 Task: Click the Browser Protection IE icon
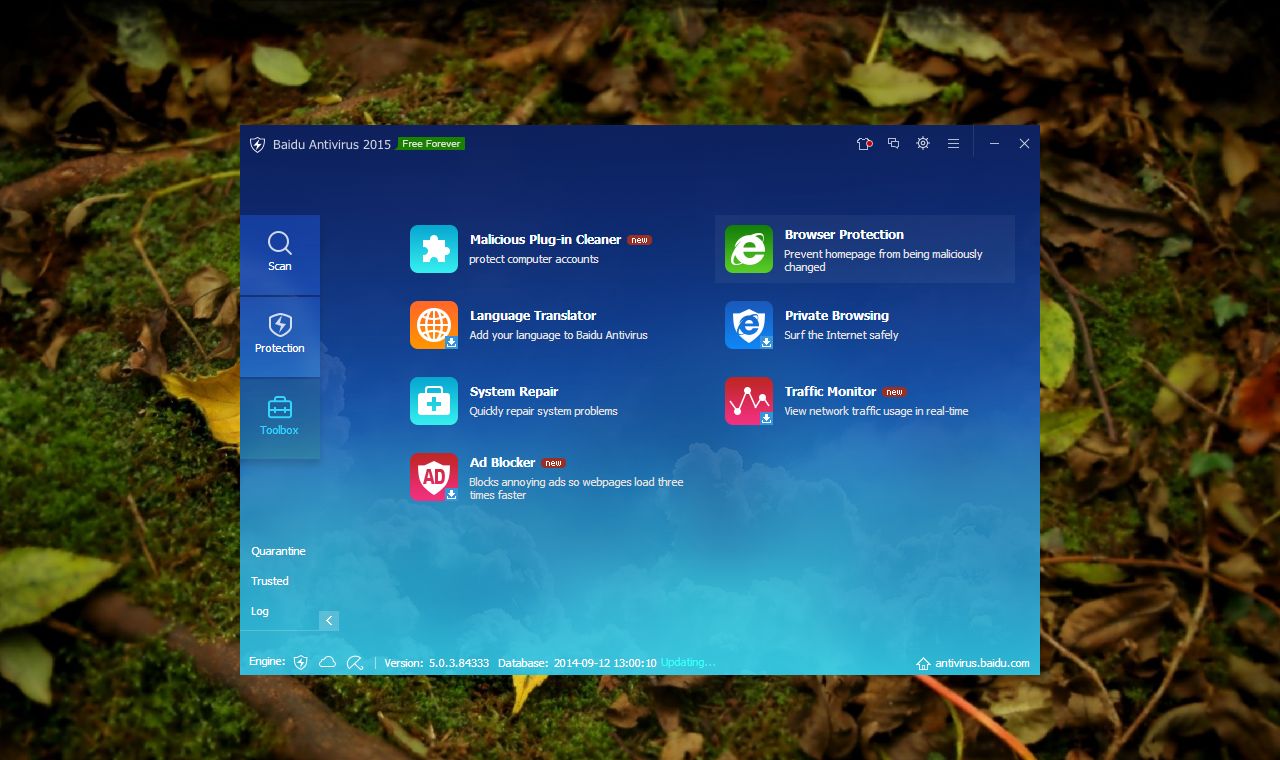pos(749,249)
